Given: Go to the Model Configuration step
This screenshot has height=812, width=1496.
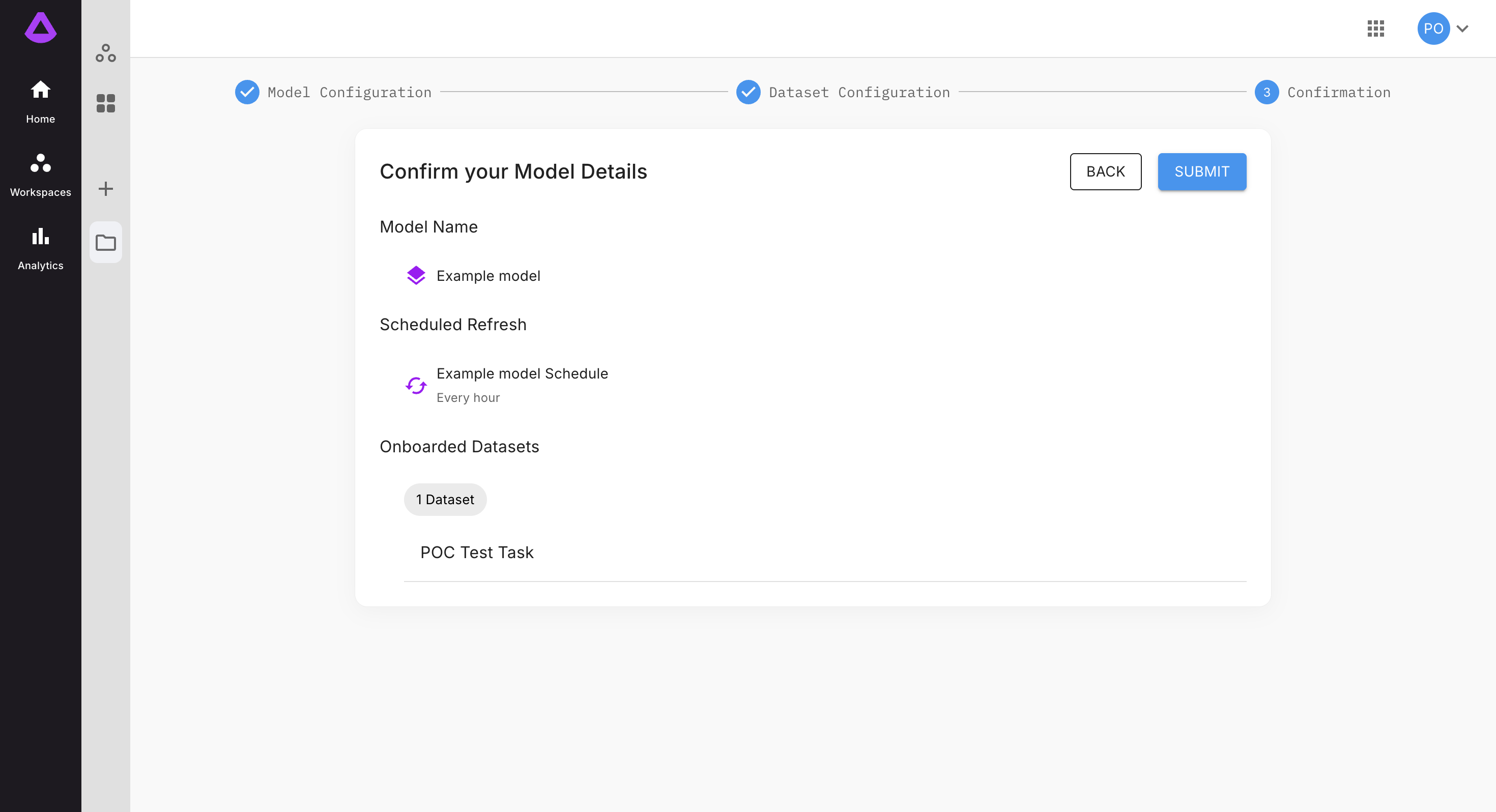Looking at the screenshot, I should pyautogui.click(x=333, y=93).
